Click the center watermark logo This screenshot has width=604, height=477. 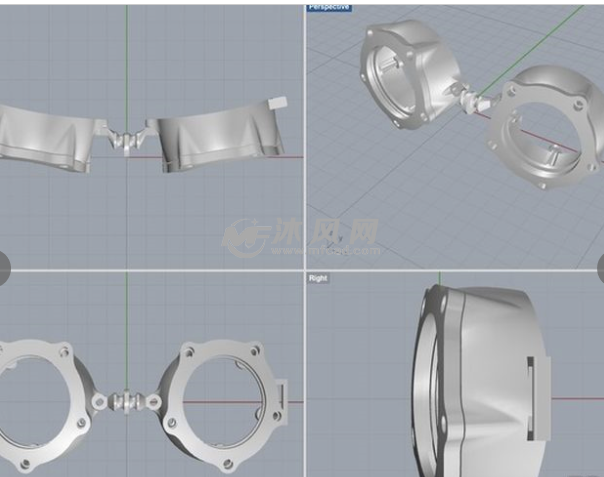pos(300,236)
